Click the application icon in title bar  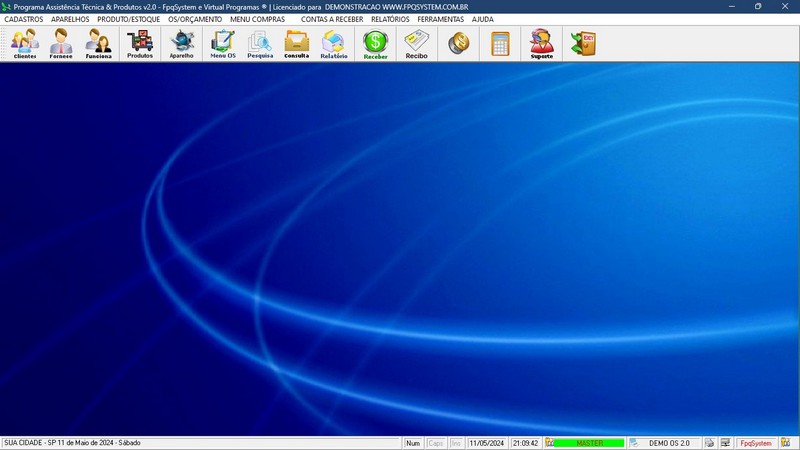point(6,7)
